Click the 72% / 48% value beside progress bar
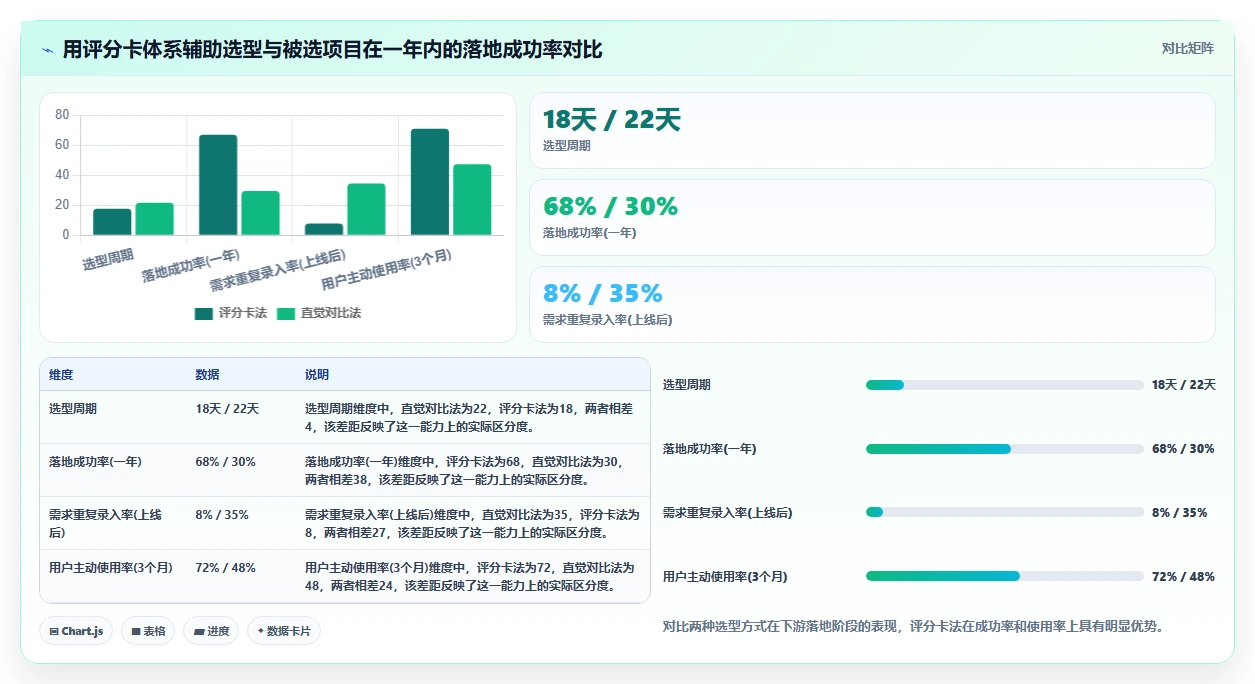The width and height of the screenshot is (1255, 684). point(1183,577)
